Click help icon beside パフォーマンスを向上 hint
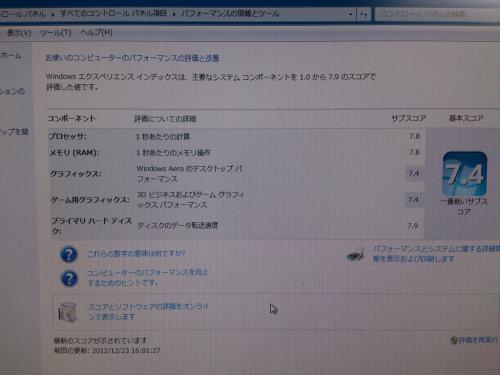 (69, 278)
